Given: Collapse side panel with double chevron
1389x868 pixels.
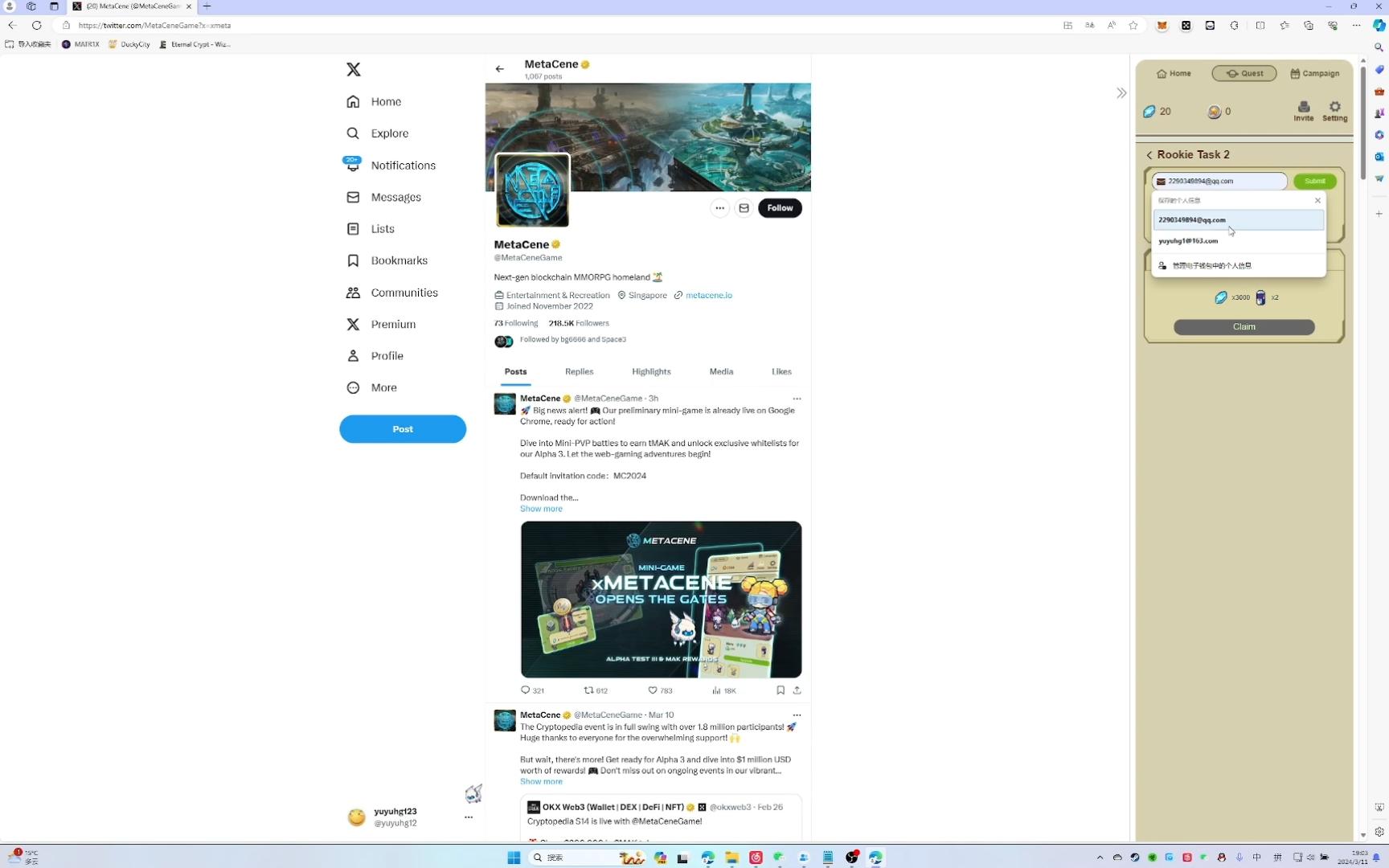Looking at the screenshot, I should click(x=1121, y=93).
